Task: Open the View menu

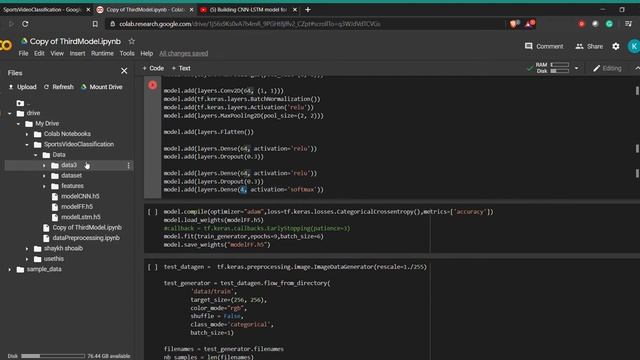Action: coord(57,53)
